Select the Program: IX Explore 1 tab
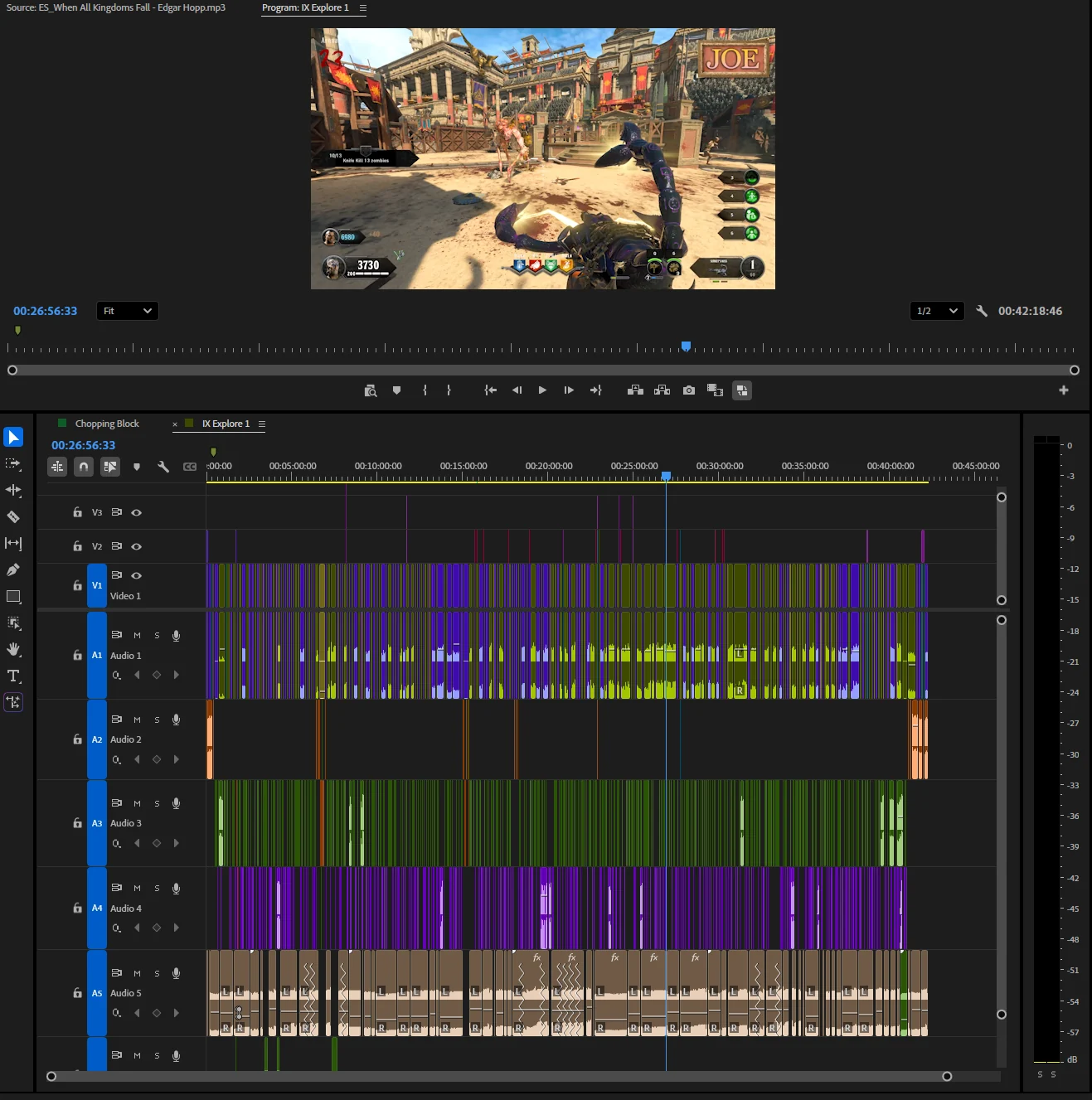Image resolution: width=1092 pixels, height=1100 pixels. [x=305, y=7]
